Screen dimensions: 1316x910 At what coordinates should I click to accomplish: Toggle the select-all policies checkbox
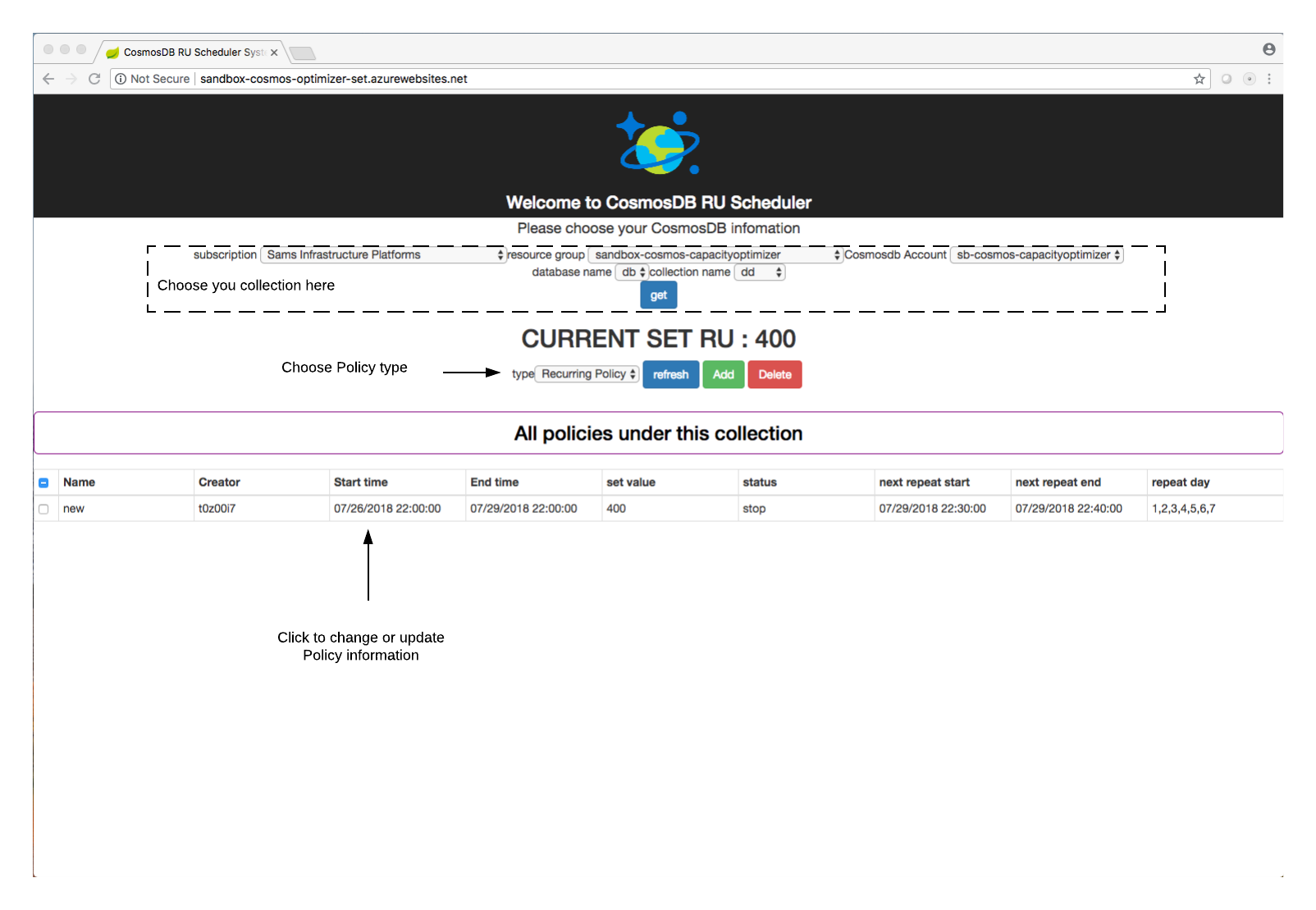click(43, 482)
